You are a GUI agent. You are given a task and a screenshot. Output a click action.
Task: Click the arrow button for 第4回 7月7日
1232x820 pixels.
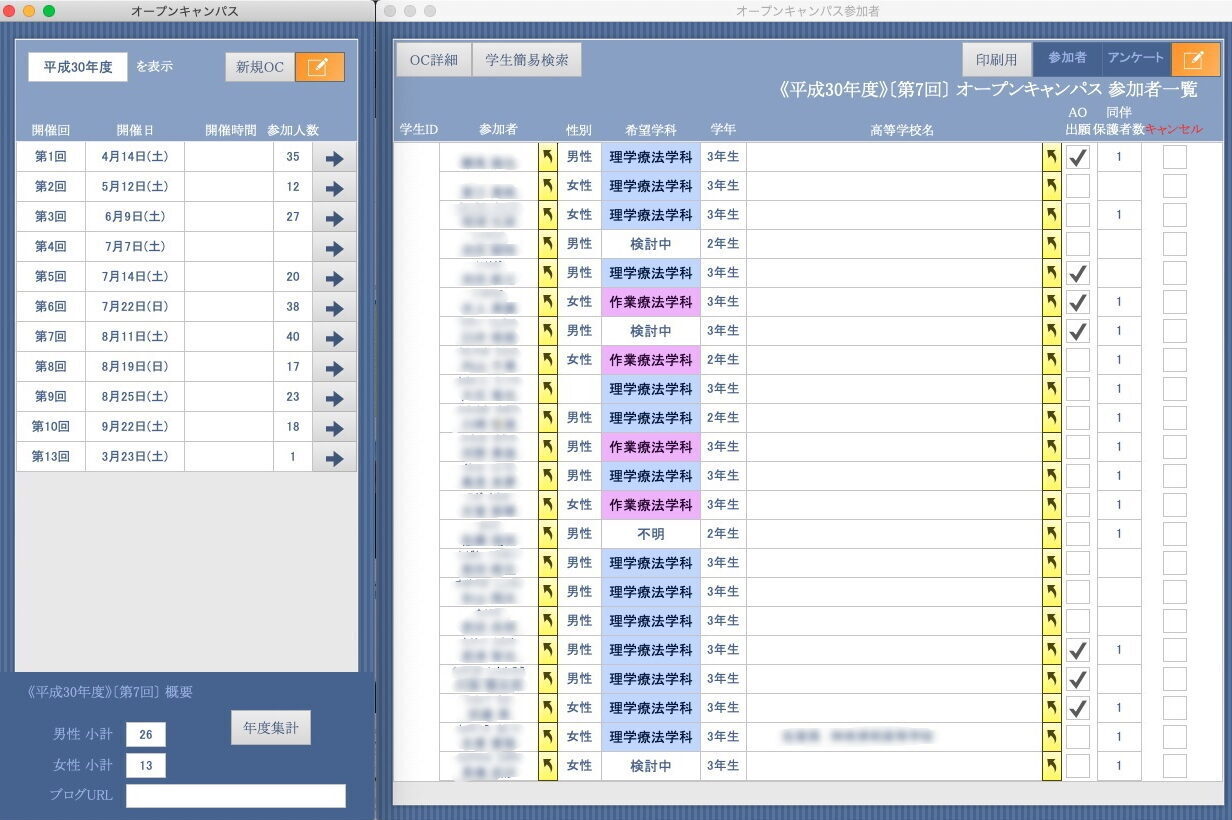(334, 248)
